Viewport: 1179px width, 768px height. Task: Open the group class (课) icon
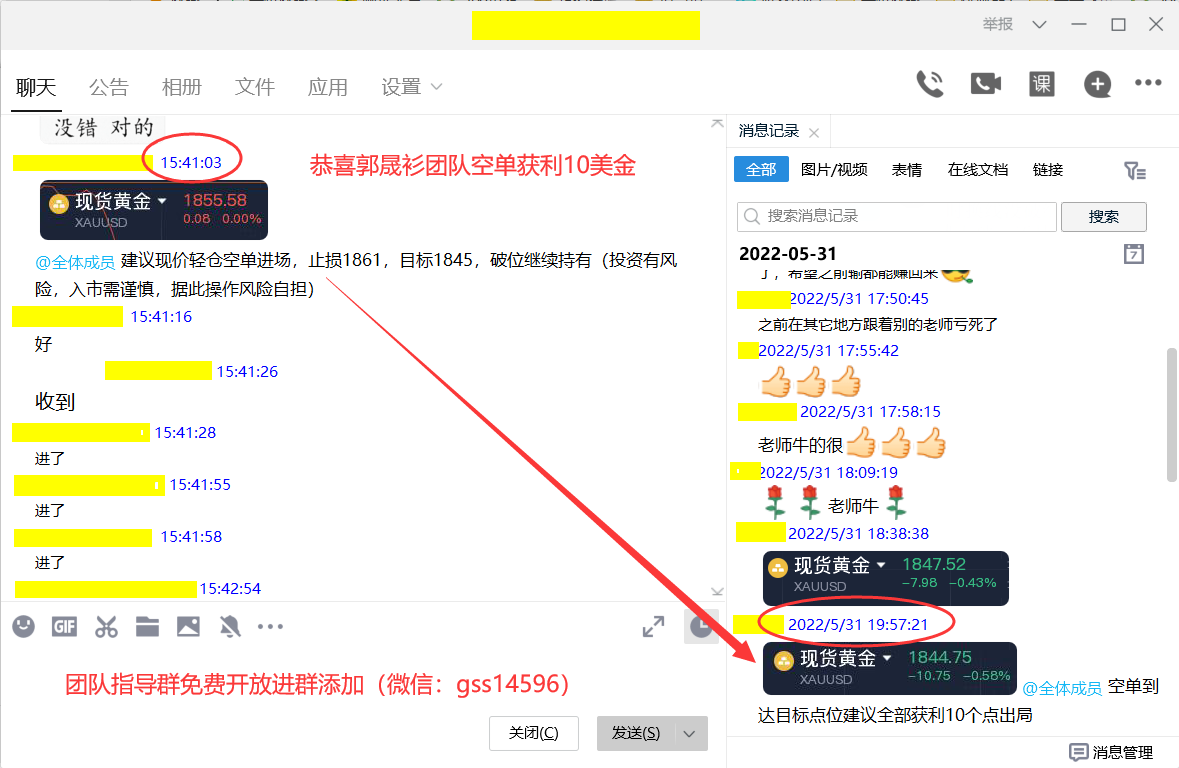1041,83
